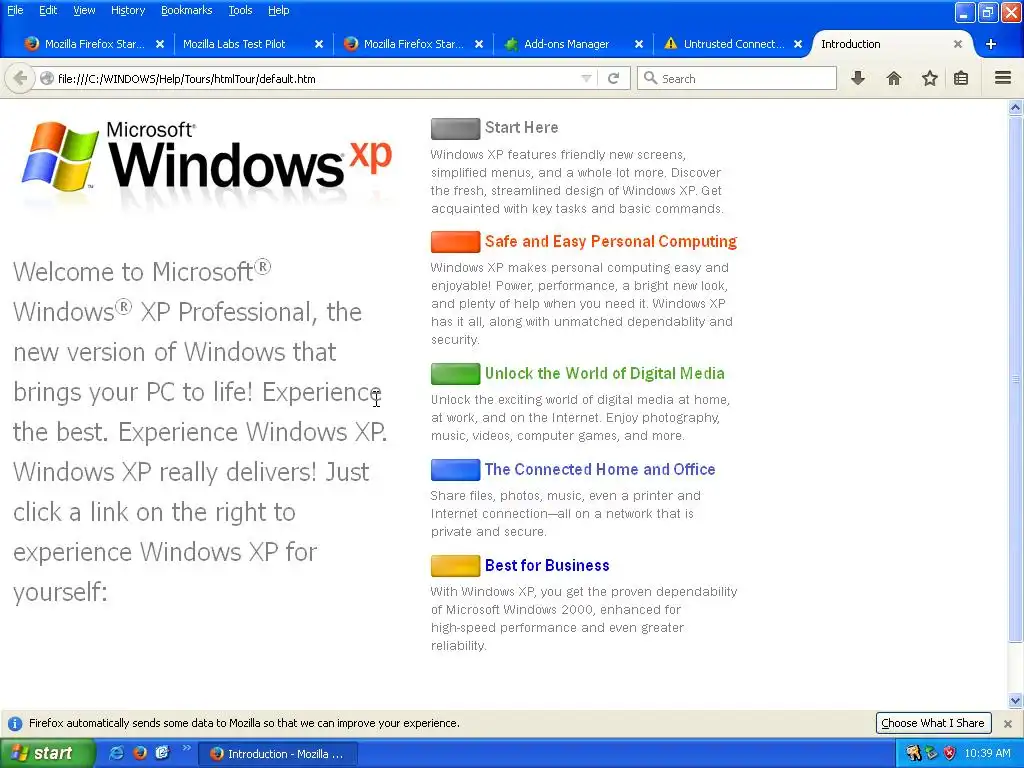Launch Firefox from Quick Launch bar

pyautogui.click(x=140, y=753)
